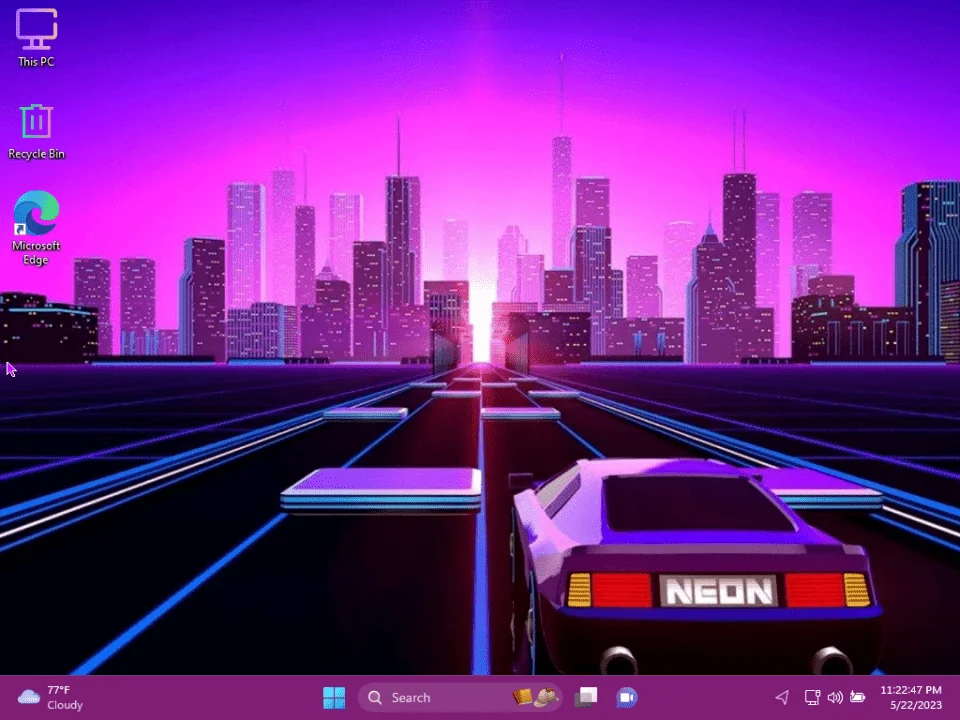Click the battery tray icon
960x720 pixels.
point(858,697)
